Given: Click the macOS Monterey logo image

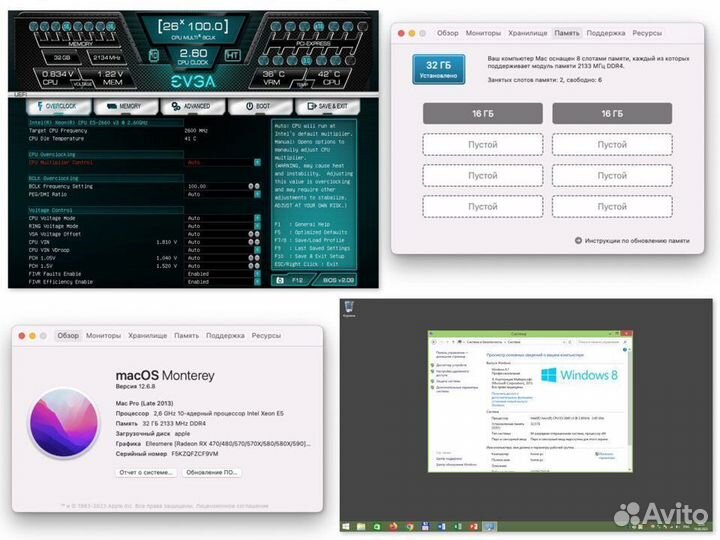Looking at the screenshot, I should pyautogui.click(x=64, y=423).
